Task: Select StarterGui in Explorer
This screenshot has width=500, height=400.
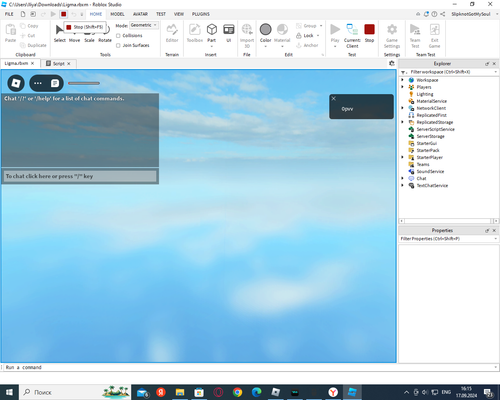Action: [x=426, y=143]
